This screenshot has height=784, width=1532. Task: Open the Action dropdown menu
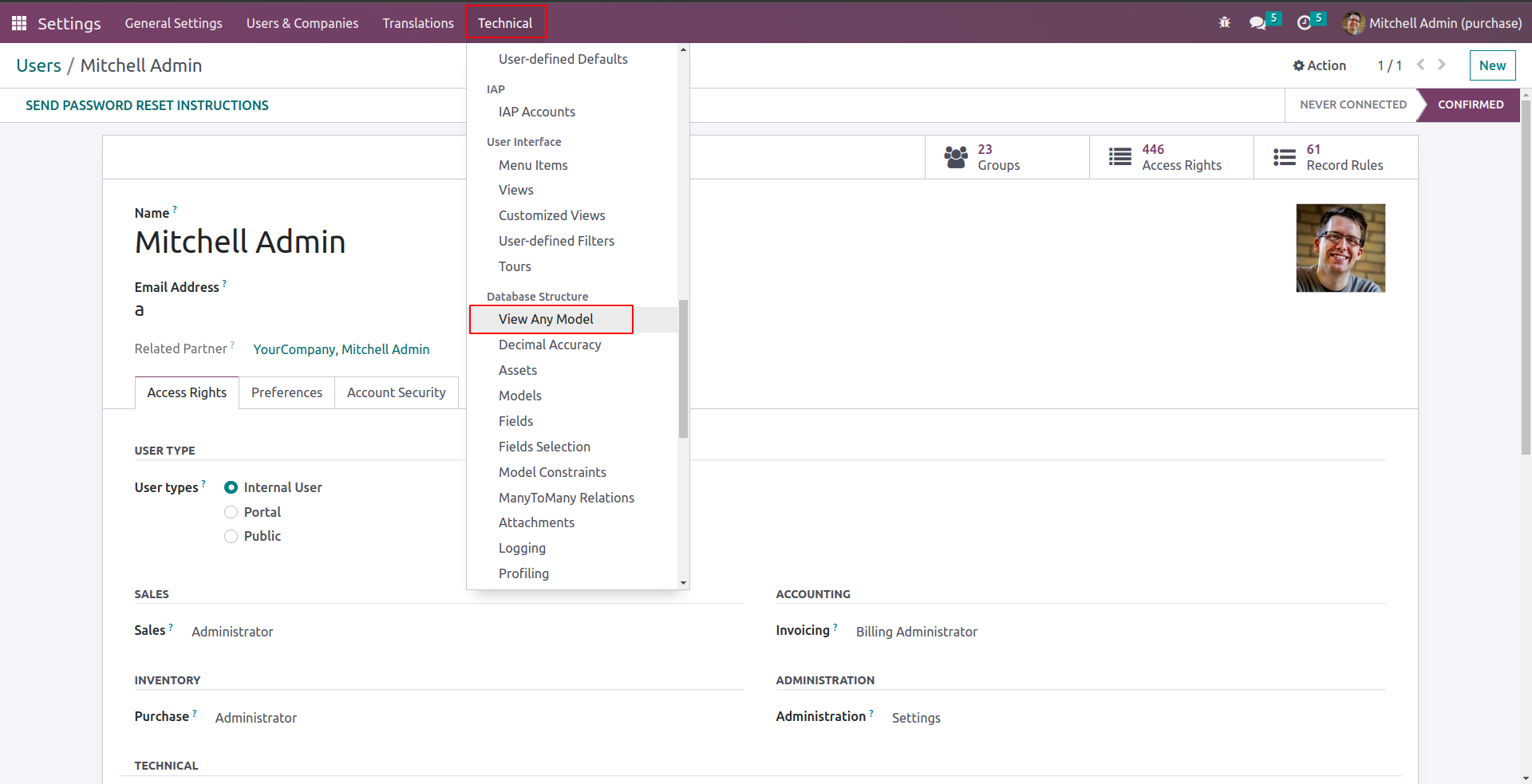1320,65
